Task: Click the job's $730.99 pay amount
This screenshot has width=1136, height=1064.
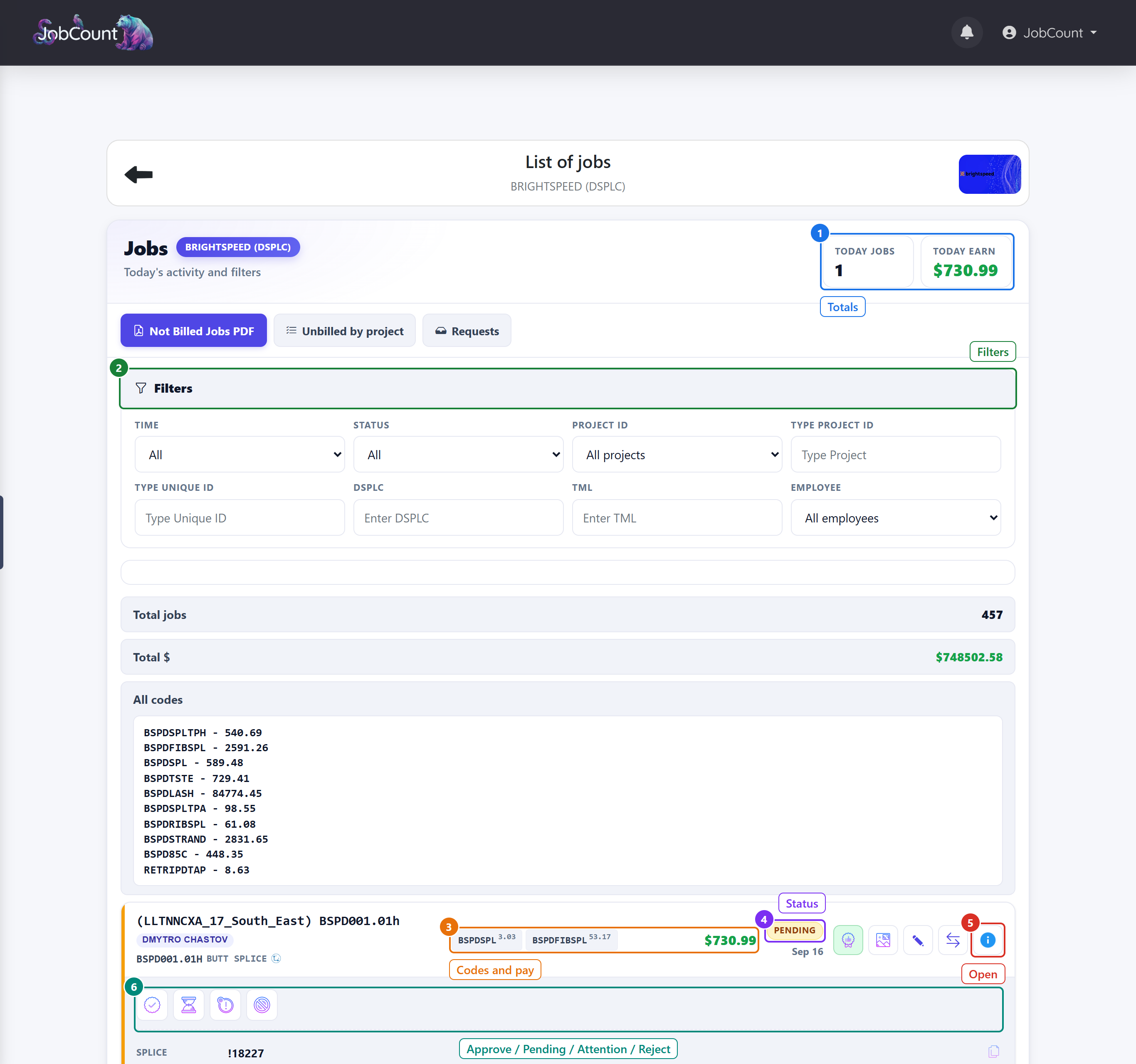Action: (730, 940)
